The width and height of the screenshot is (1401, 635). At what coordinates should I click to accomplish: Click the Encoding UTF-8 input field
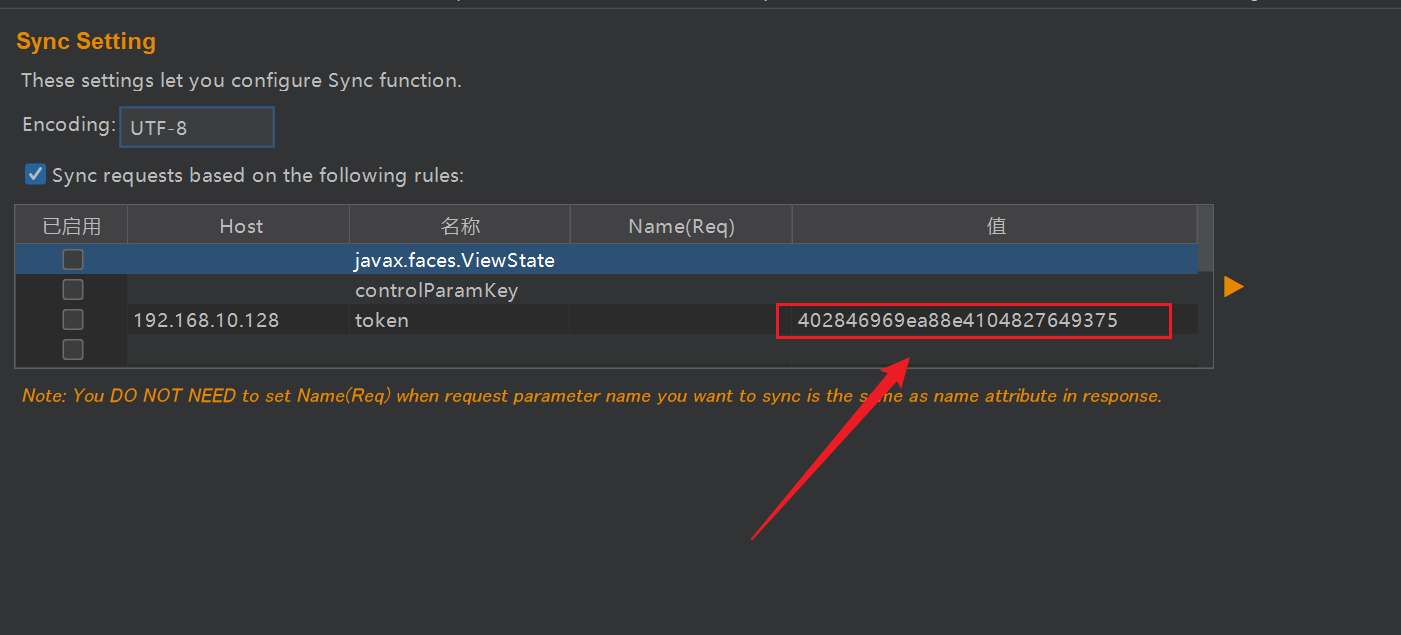tap(196, 128)
